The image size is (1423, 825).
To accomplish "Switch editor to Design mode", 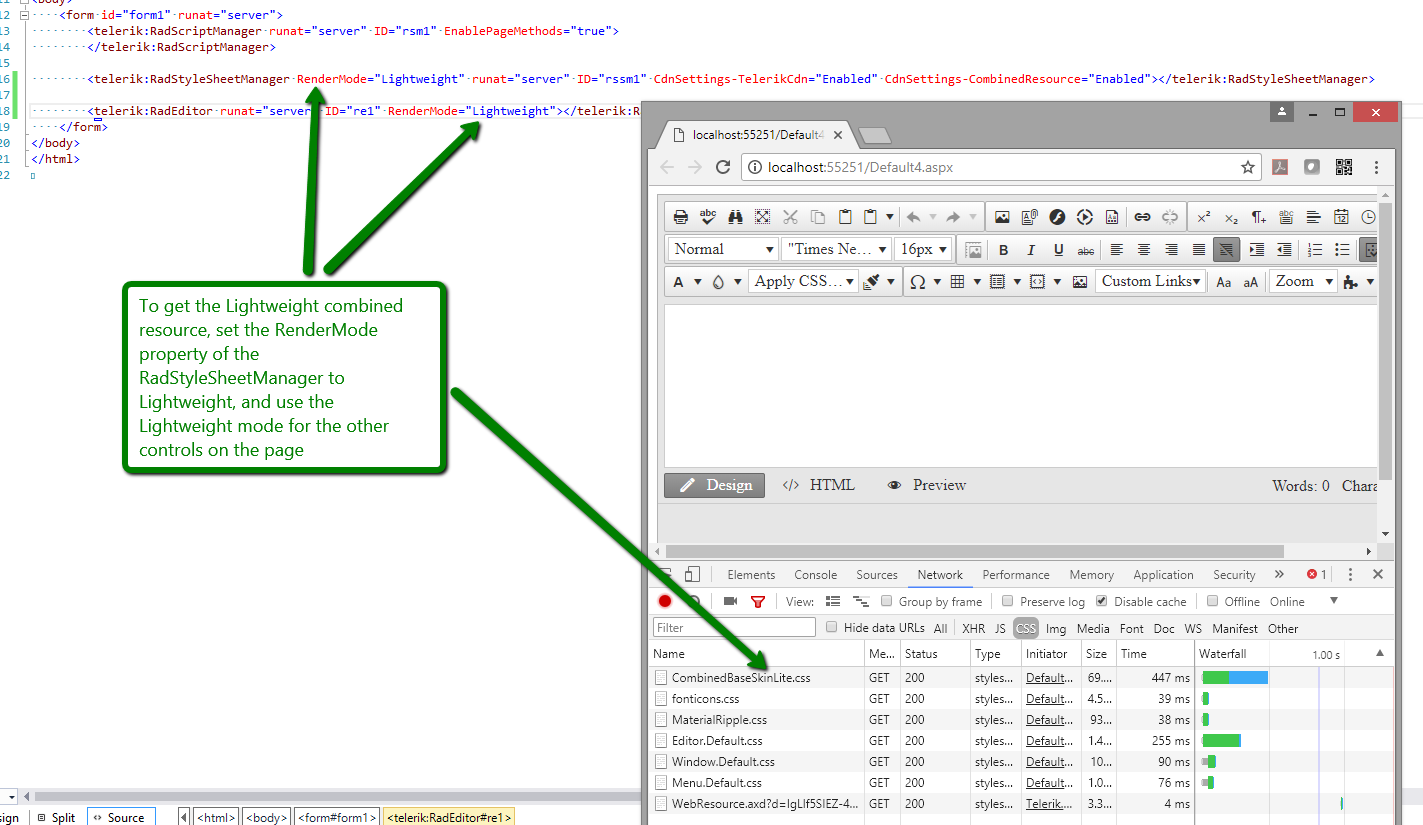I will coord(715,485).
